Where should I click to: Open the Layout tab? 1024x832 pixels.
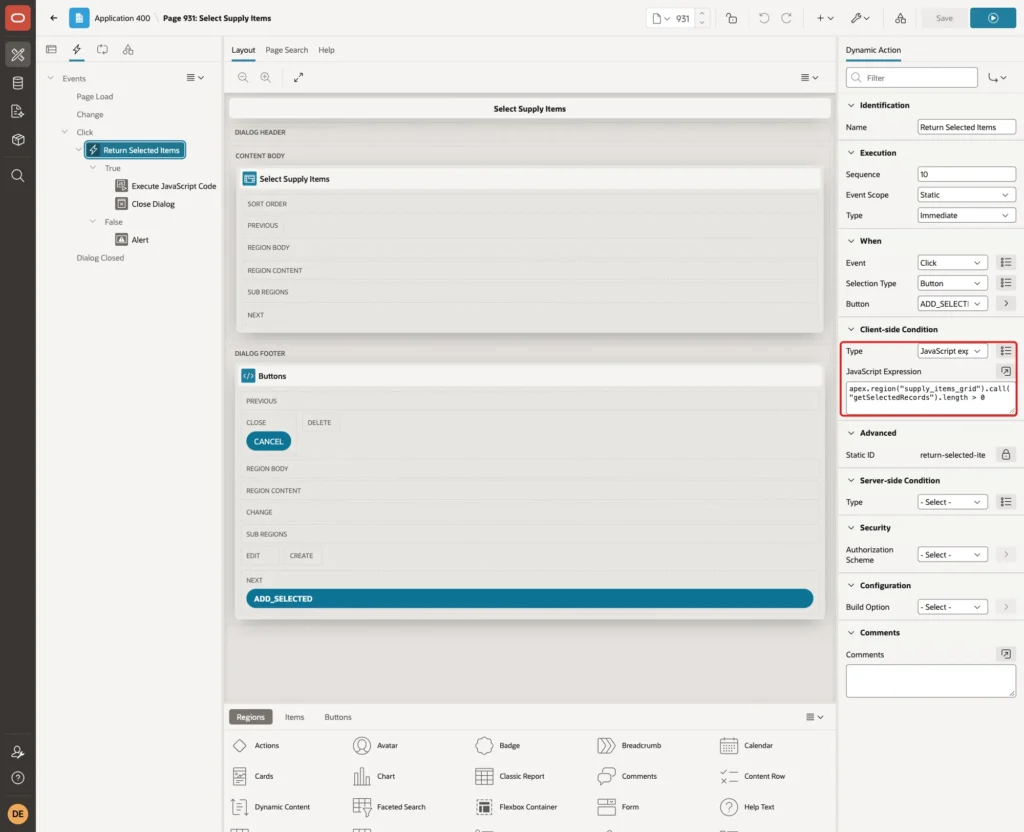[x=243, y=50]
